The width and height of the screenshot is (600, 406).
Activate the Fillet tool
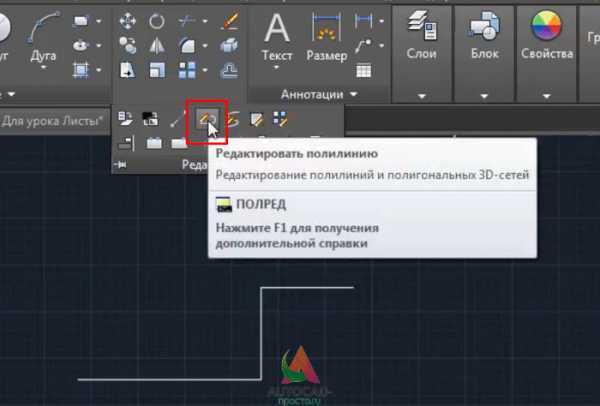pos(187,46)
